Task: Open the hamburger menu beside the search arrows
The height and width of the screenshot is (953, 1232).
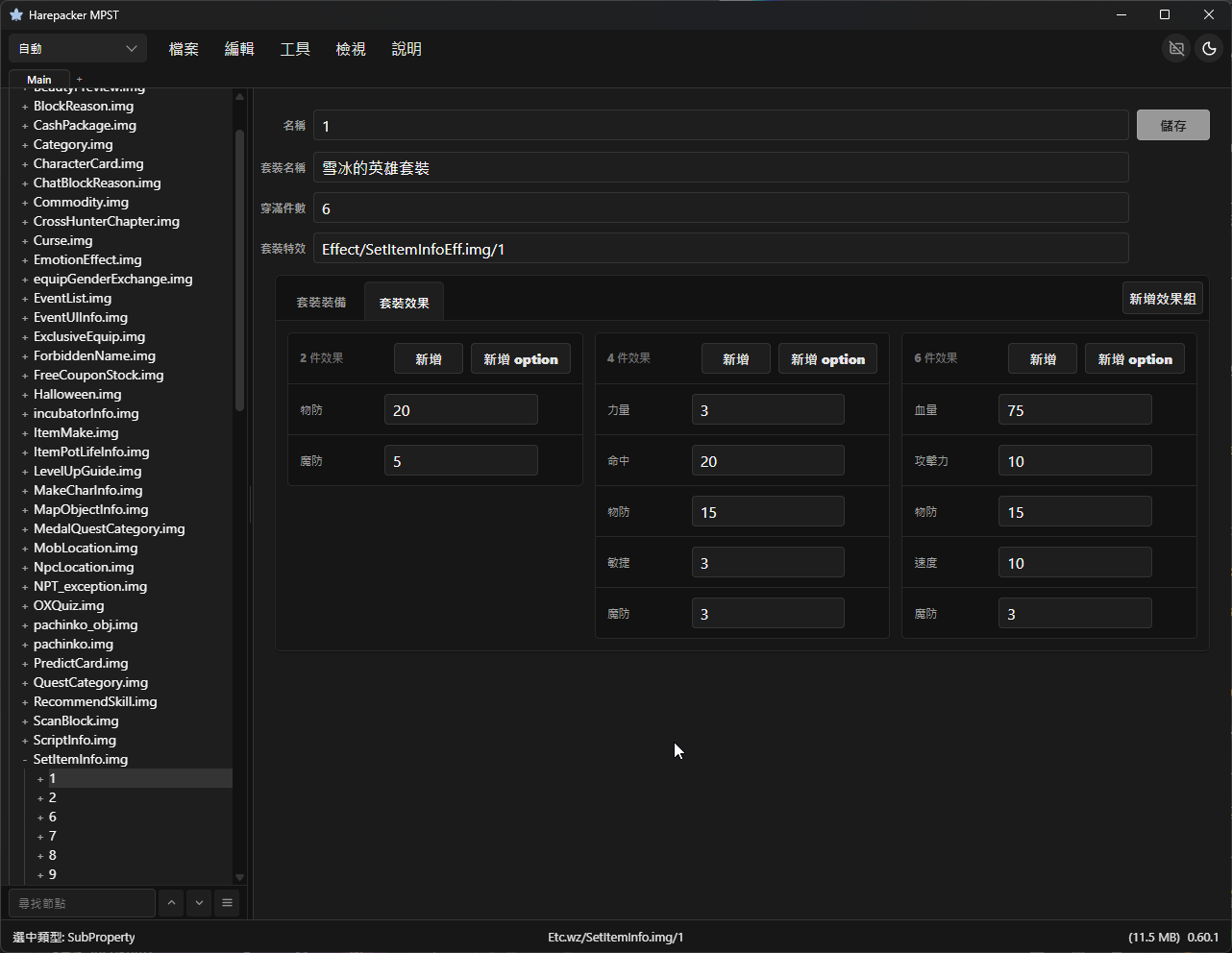Action: [227, 903]
